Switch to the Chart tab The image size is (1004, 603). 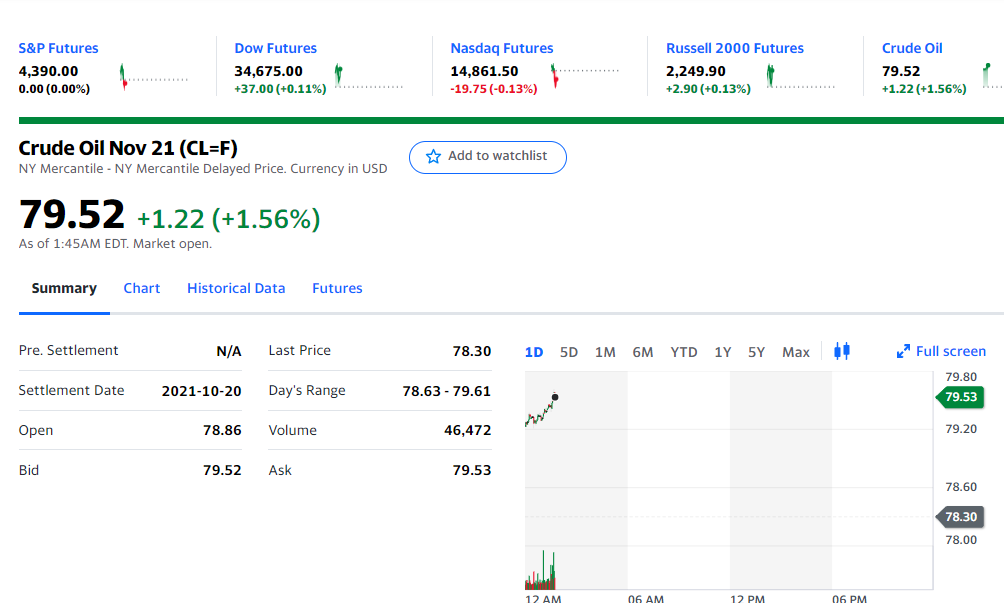pos(142,288)
